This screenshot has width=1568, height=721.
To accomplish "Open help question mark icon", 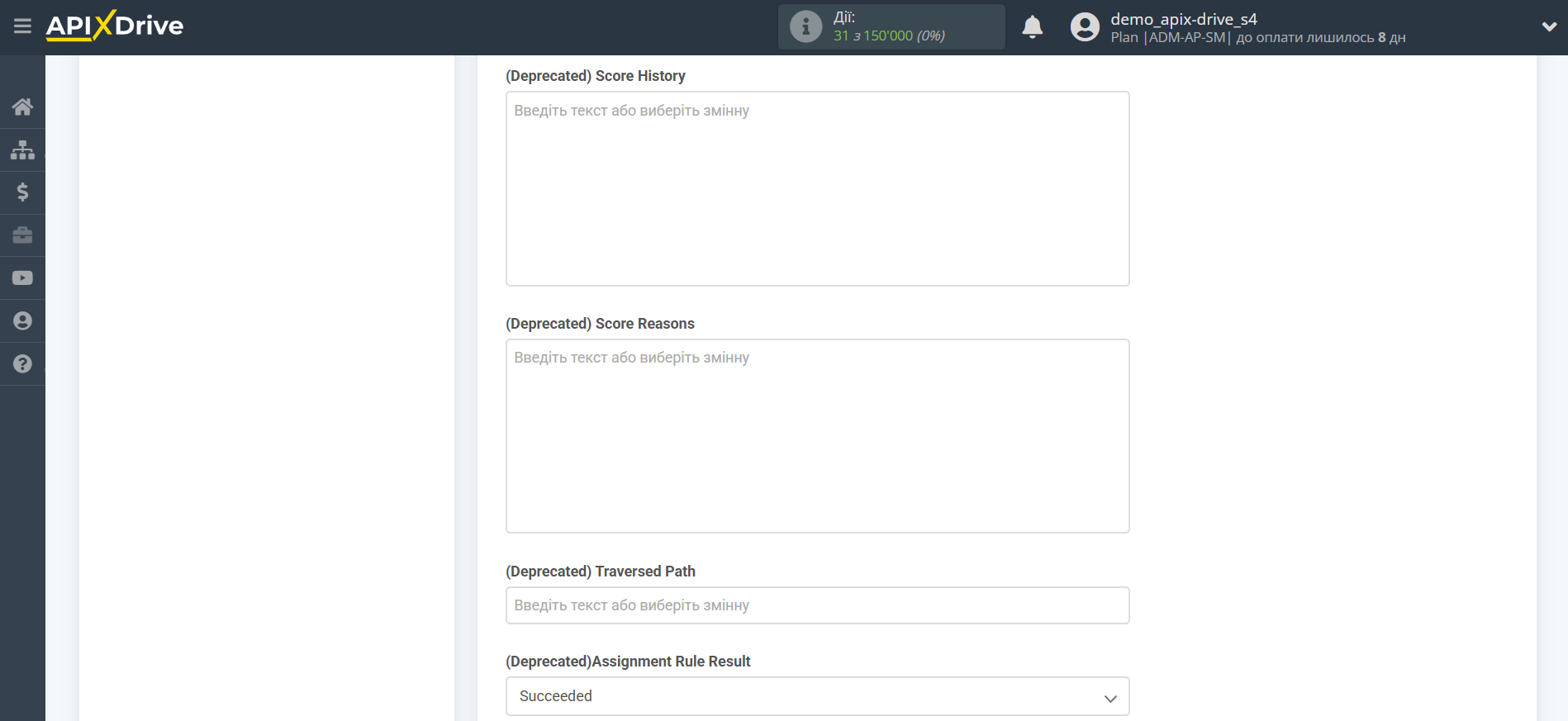I will click(22, 364).
